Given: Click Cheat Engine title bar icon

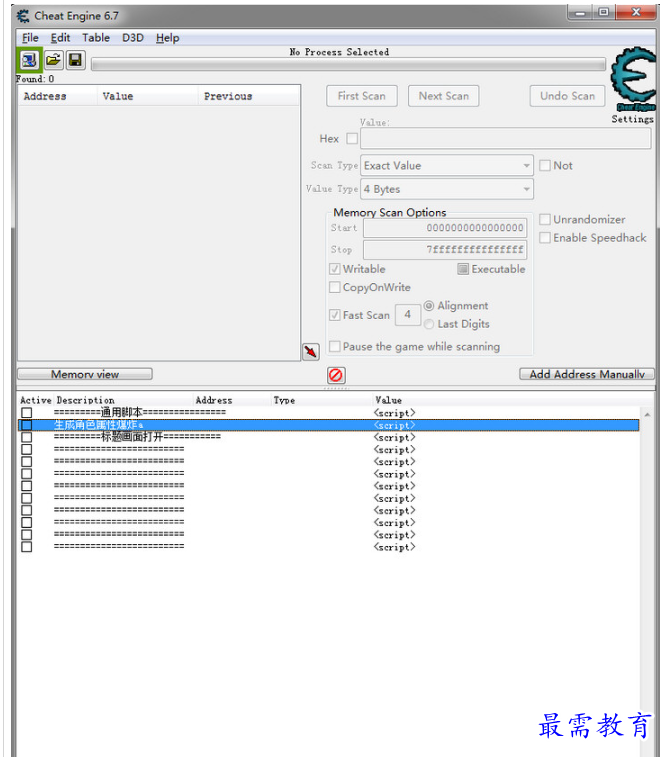Looking at the screenshot, I should pos(23,16).
